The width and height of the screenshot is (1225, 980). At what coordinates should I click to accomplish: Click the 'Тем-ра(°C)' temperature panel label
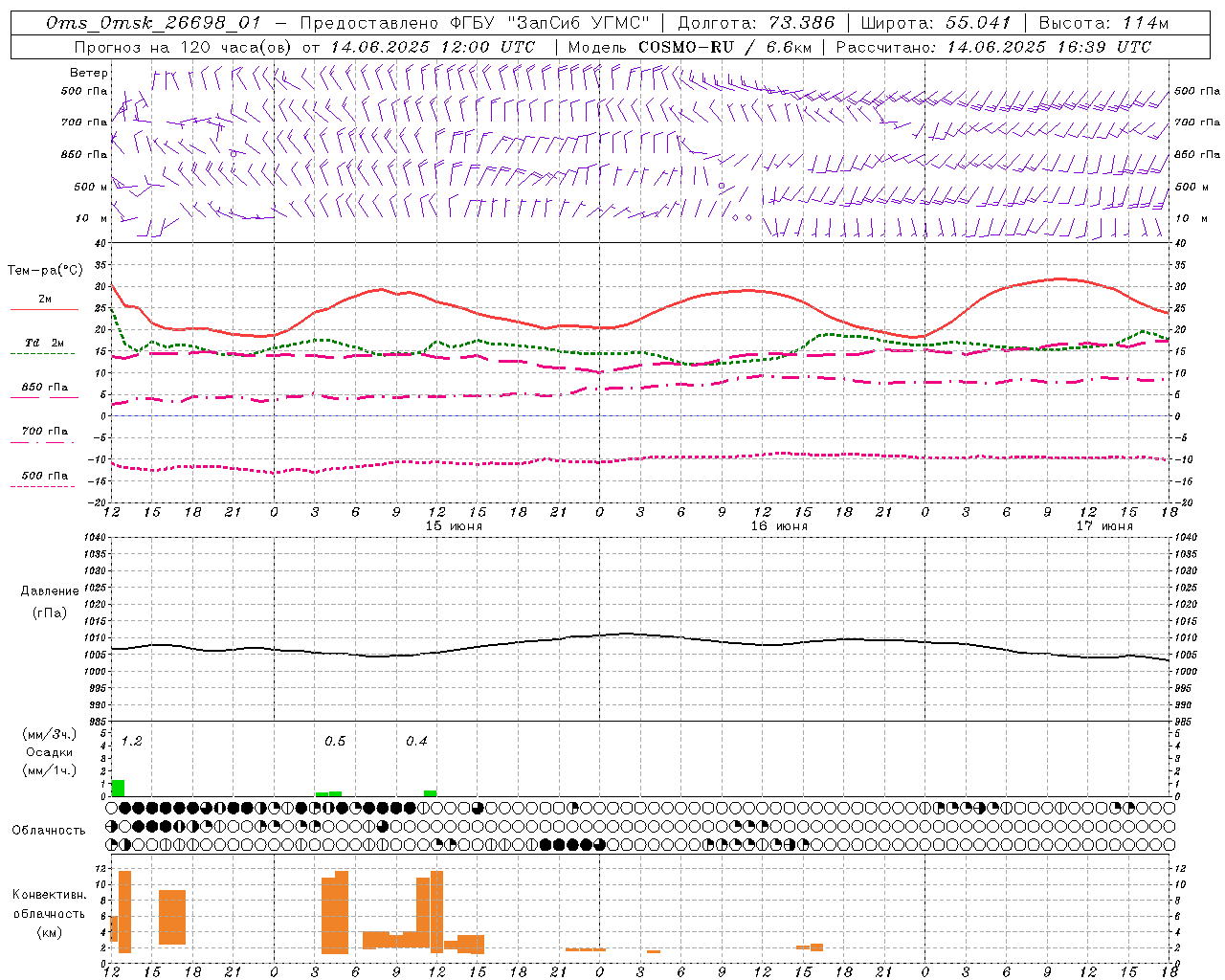(x=45, y=271)
